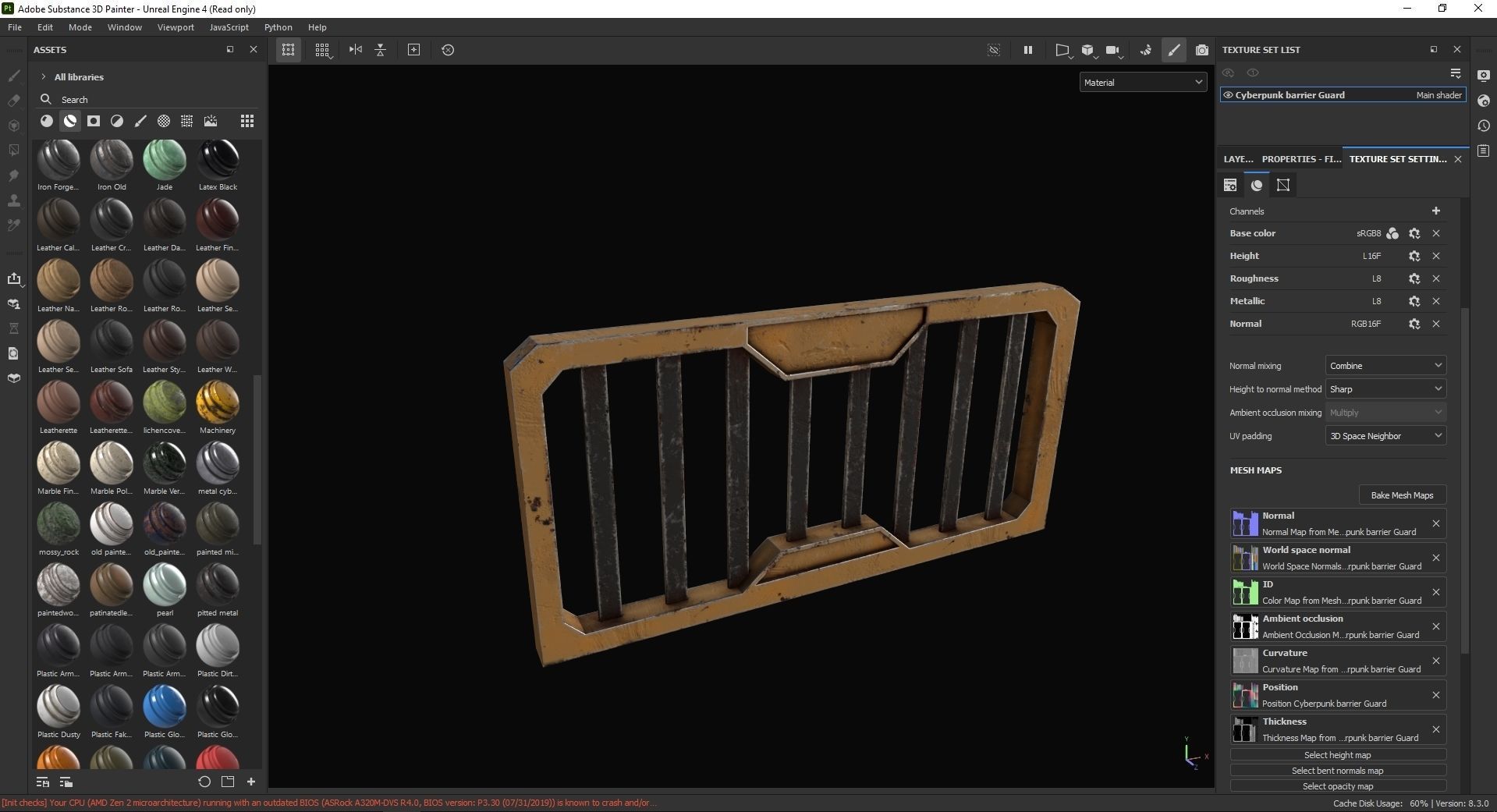Select the Eraser tool in left toolbar
The width and height of the screenshot is (1497, 812).
click(x=14, y=101)
